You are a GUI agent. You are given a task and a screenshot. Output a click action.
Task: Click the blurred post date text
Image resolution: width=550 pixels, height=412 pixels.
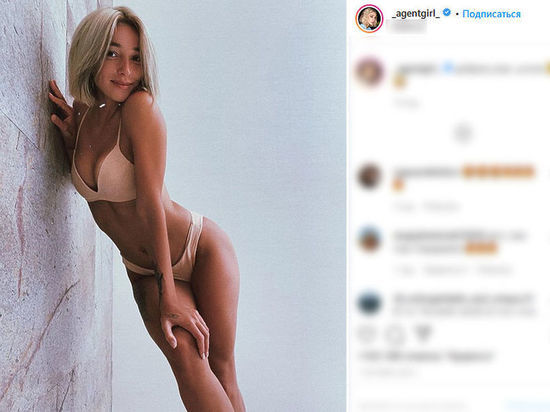coord(389,372)
